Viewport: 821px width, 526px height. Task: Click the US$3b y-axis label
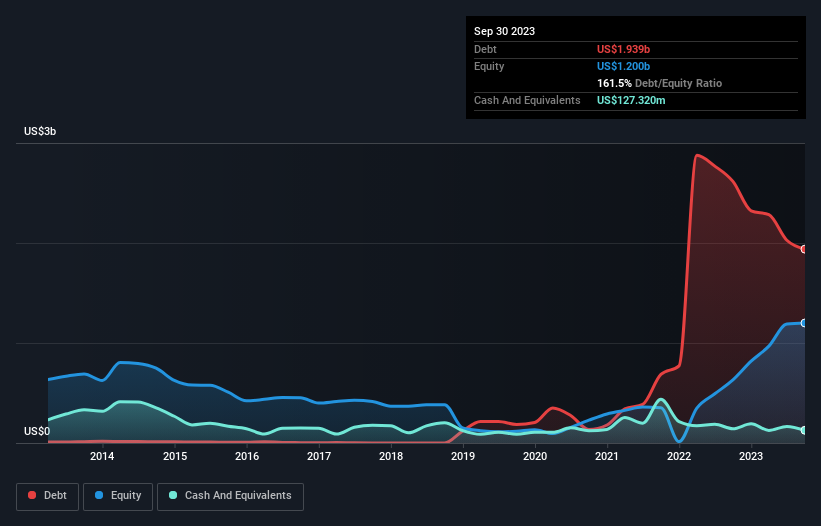tap(40, 131)
